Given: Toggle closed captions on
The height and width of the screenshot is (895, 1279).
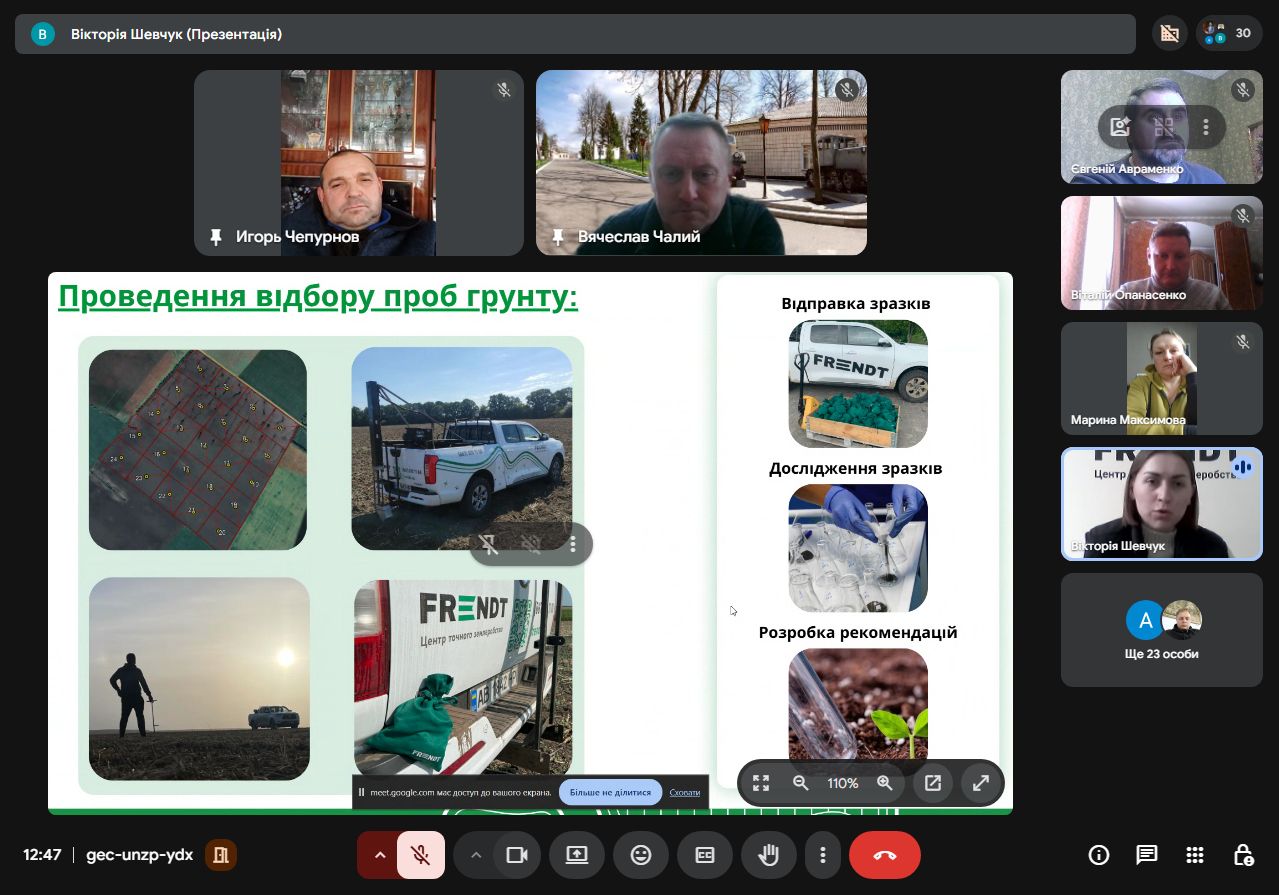Looking at the screenshot, I should (x=705, y=855).
